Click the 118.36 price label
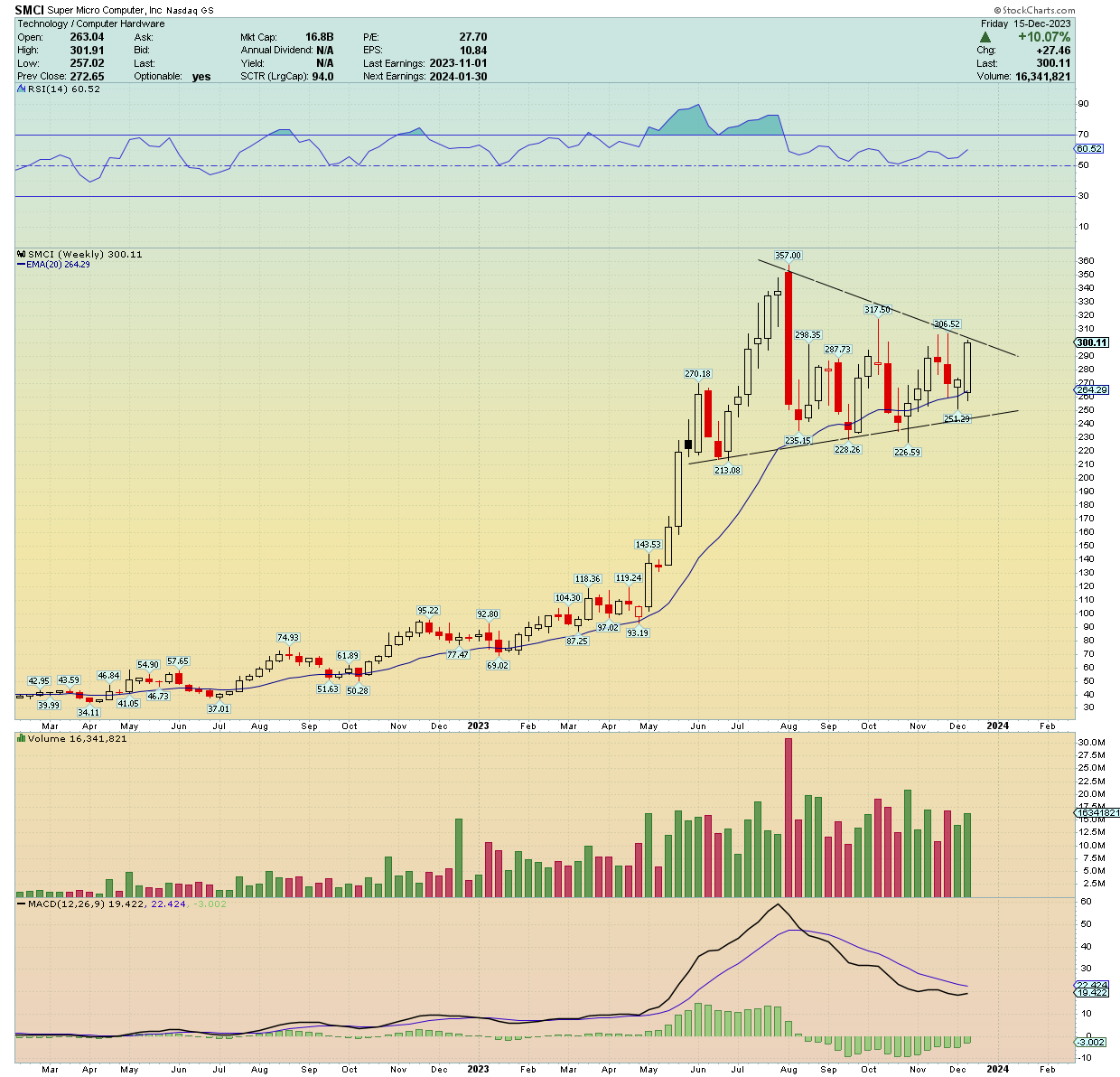 click(x=587, y=579)
